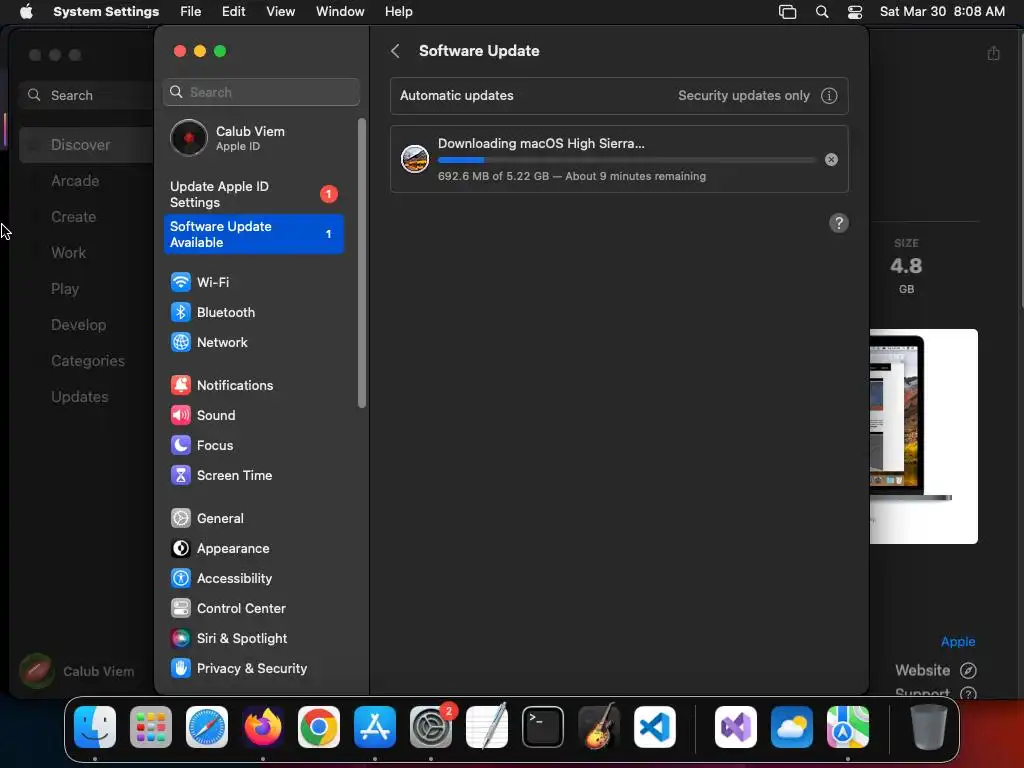Open Maps from the Dock
The width and height of the screenshot is (1024, 768).
[x=848, y=727]
